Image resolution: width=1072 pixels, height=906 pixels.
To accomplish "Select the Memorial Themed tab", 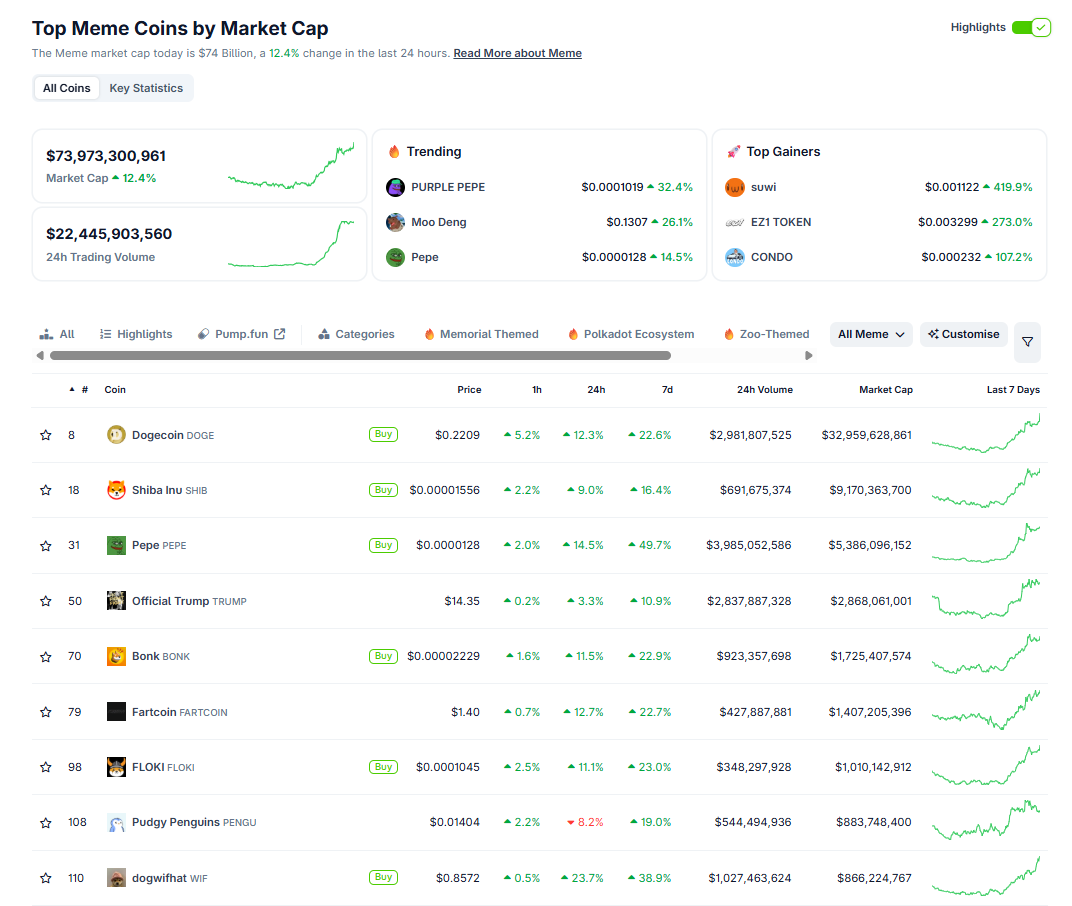I will point(481,334).
